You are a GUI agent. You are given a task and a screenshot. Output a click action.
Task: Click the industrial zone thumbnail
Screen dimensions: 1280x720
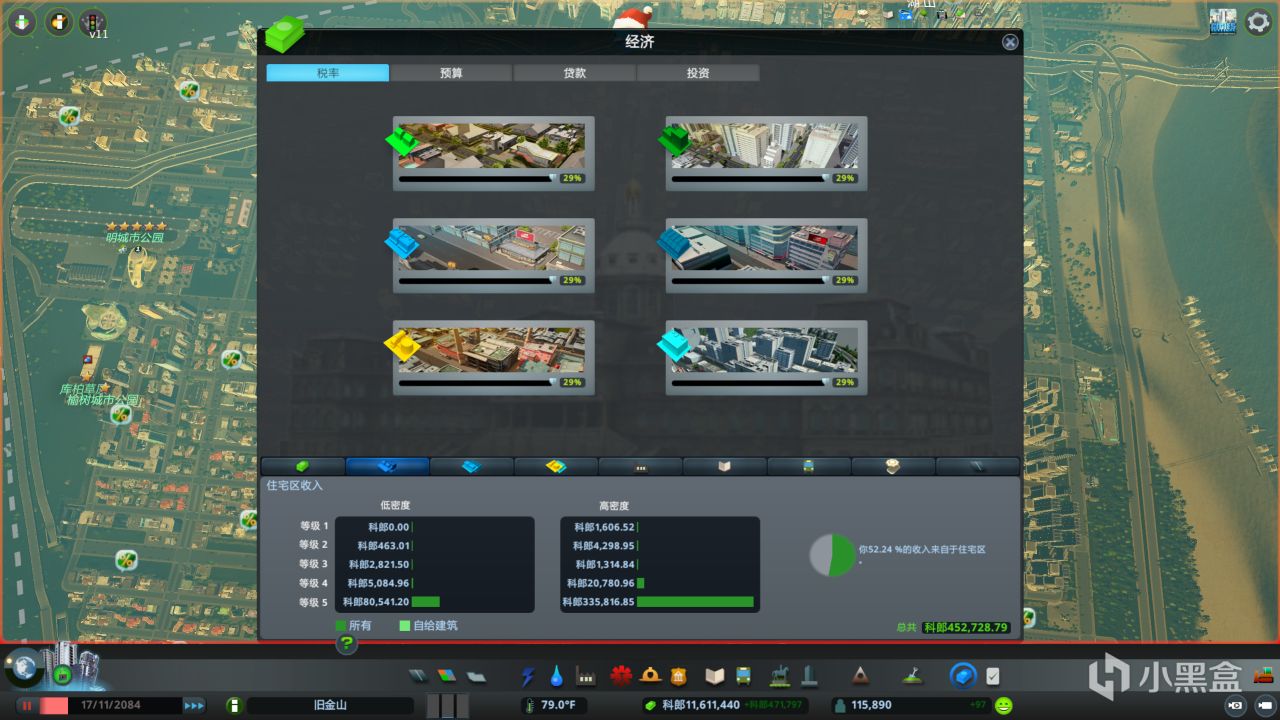tap(492, 350)
